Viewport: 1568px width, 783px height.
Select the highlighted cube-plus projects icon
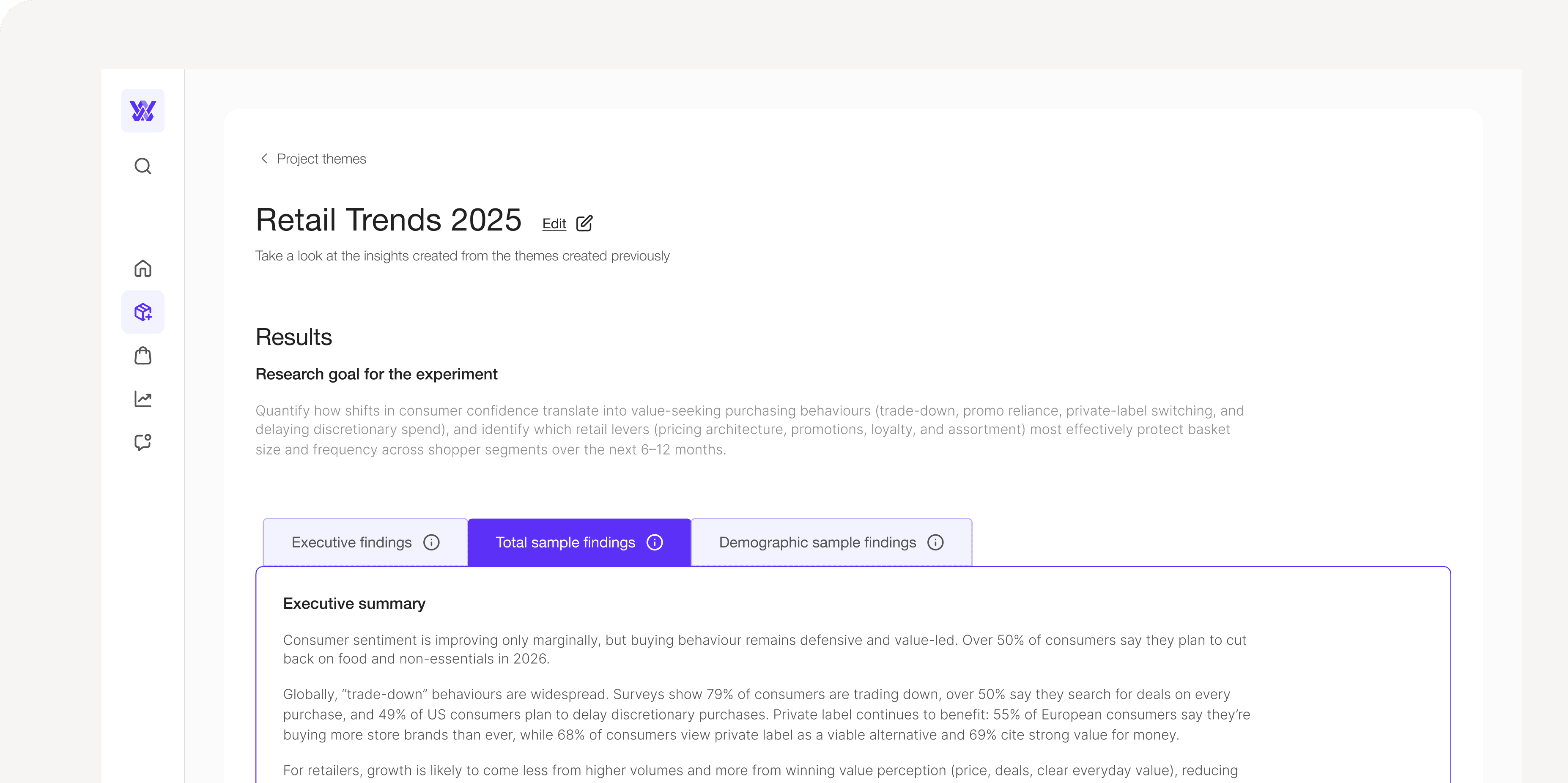pos(143,312)
